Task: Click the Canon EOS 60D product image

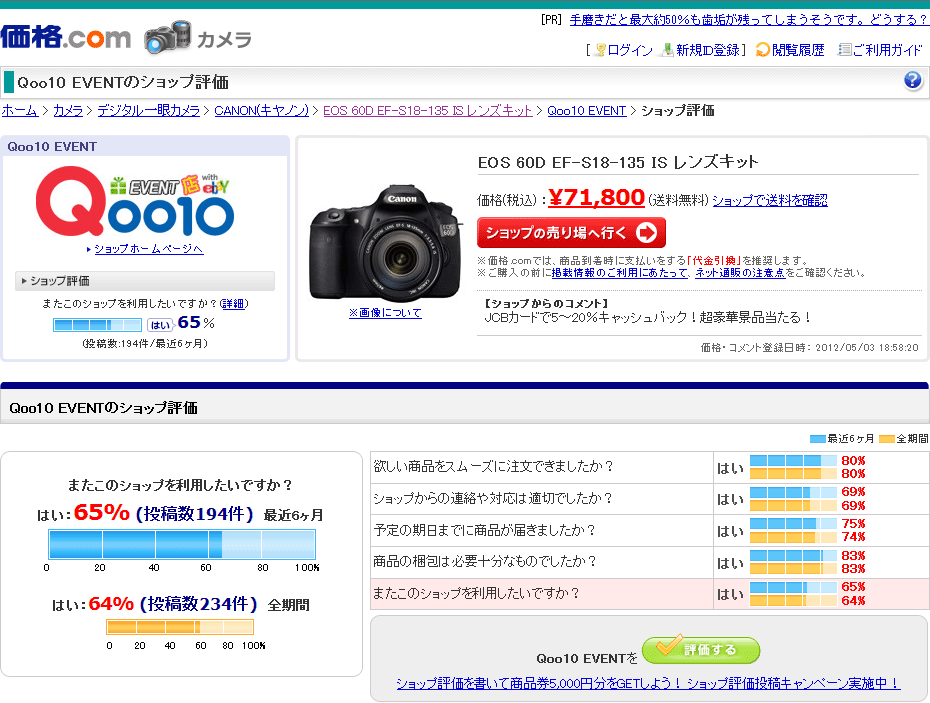Action: click(x=385, y=243)
